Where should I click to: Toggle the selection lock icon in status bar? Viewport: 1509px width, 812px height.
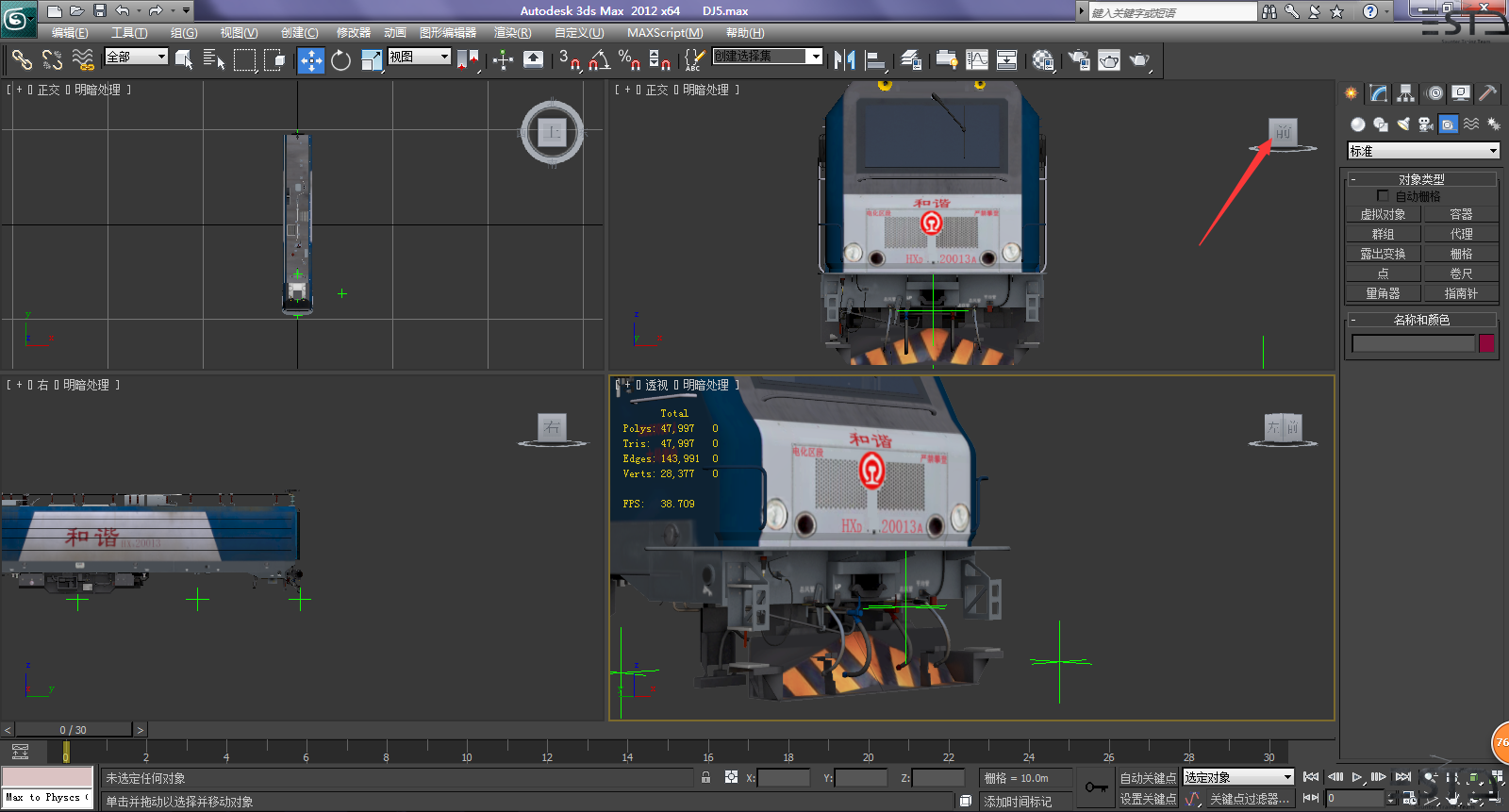[705, 777]
